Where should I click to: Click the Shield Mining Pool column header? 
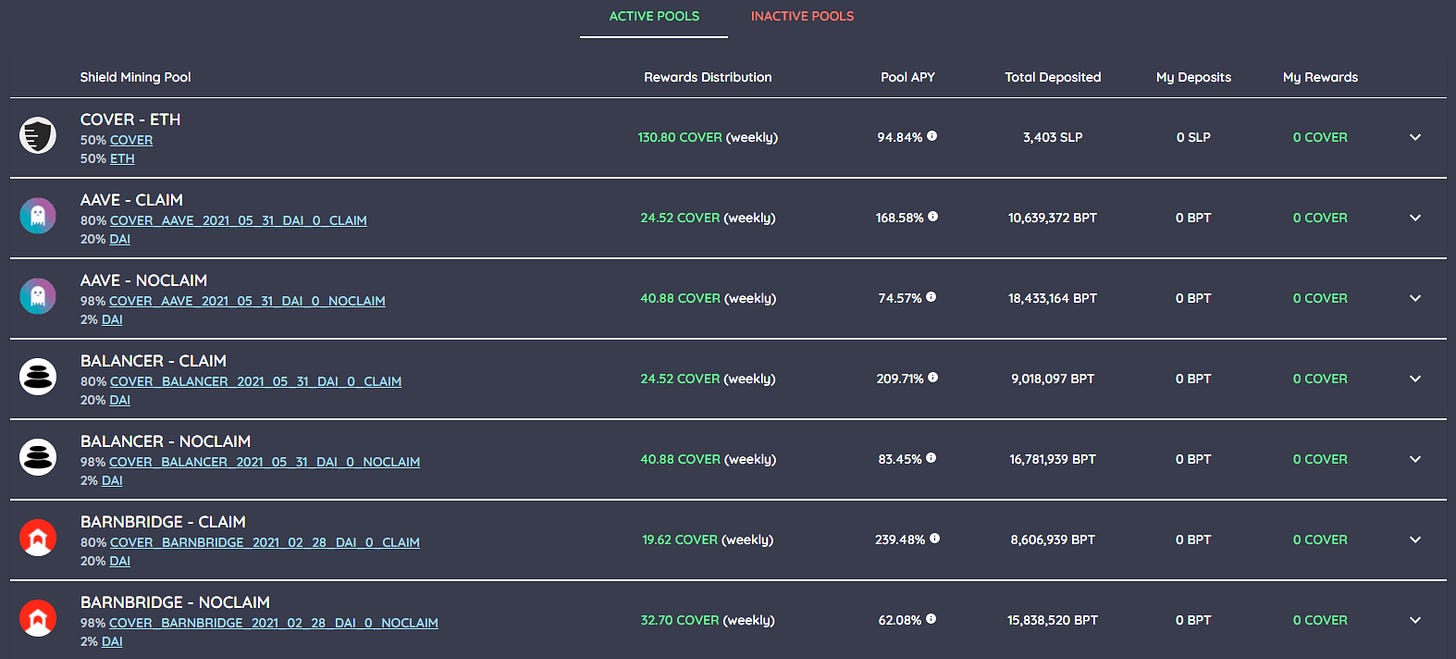(x=135, y=77)
